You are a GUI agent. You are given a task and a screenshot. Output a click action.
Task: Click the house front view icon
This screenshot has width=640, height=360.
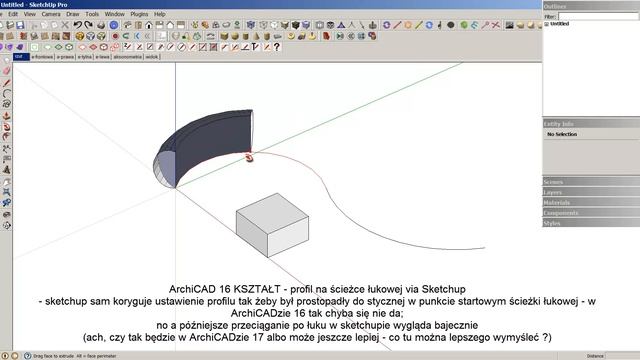pyautogui.click(x=149, y=25)
